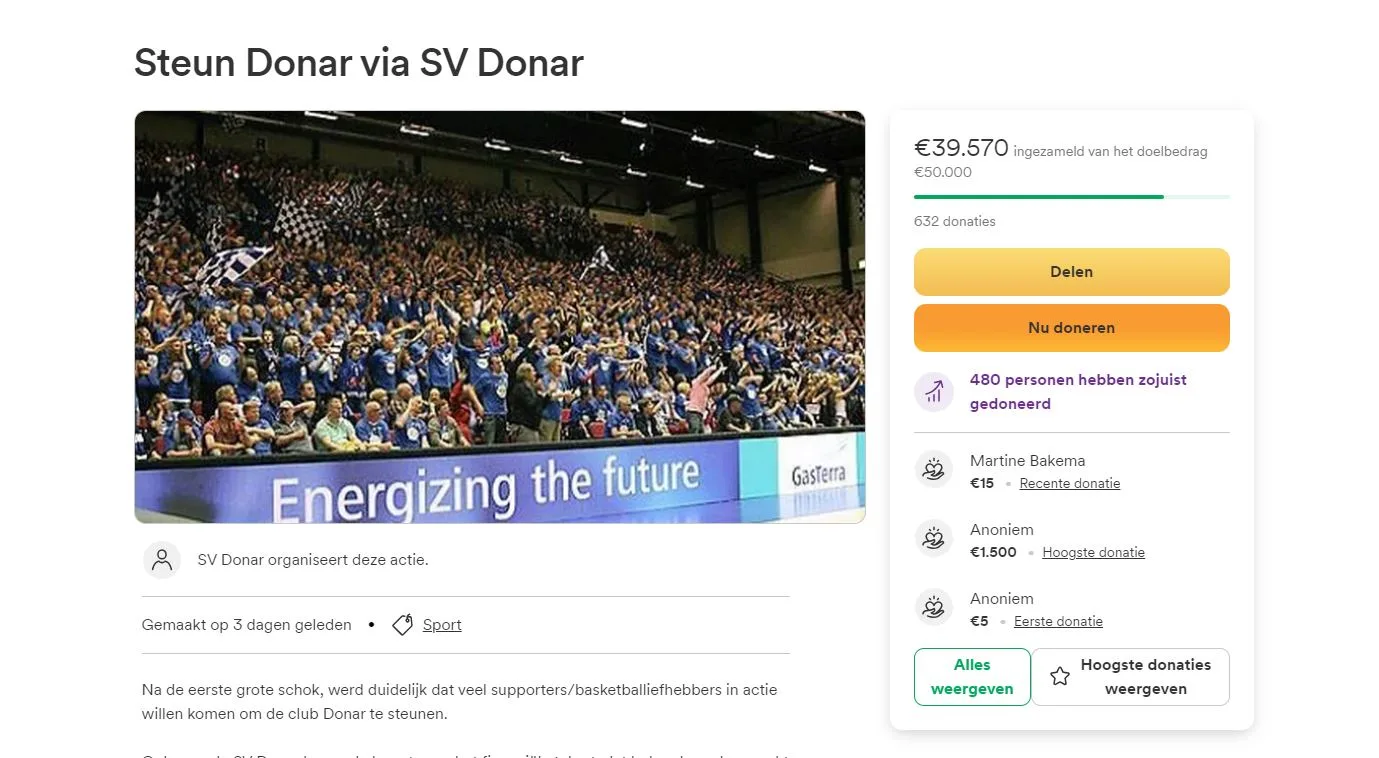The image size is (1379, 758).
Task: Click the donation icon next to €1.500
Action: 933,538
